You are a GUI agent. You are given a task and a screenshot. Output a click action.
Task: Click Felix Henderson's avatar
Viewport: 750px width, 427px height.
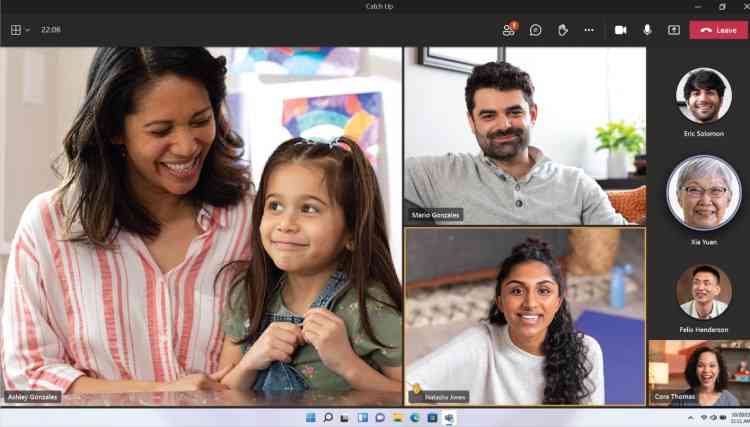pos(704,292)
